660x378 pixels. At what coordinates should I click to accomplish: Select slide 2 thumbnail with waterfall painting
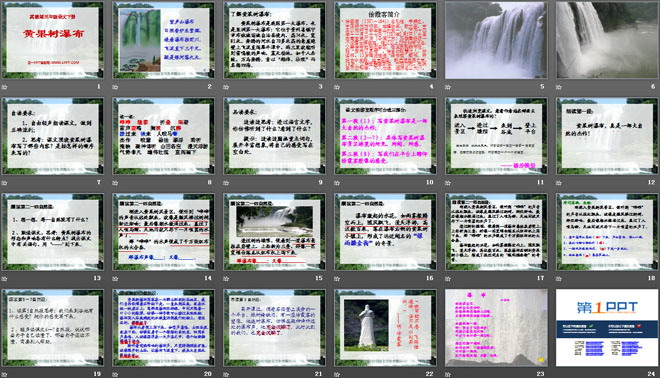coord(163,40)
